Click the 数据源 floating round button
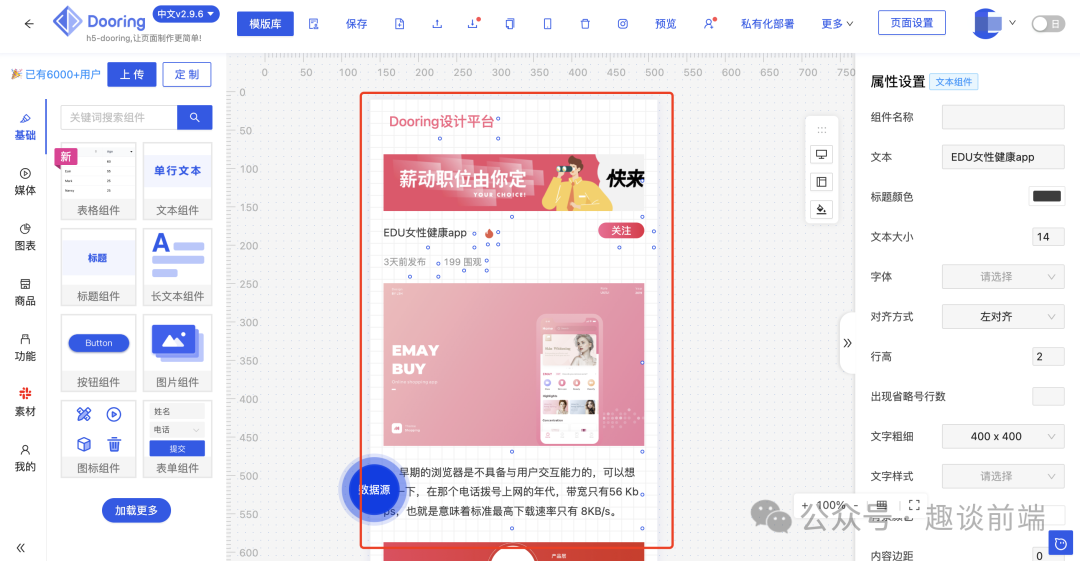 (x=374, y=489)
